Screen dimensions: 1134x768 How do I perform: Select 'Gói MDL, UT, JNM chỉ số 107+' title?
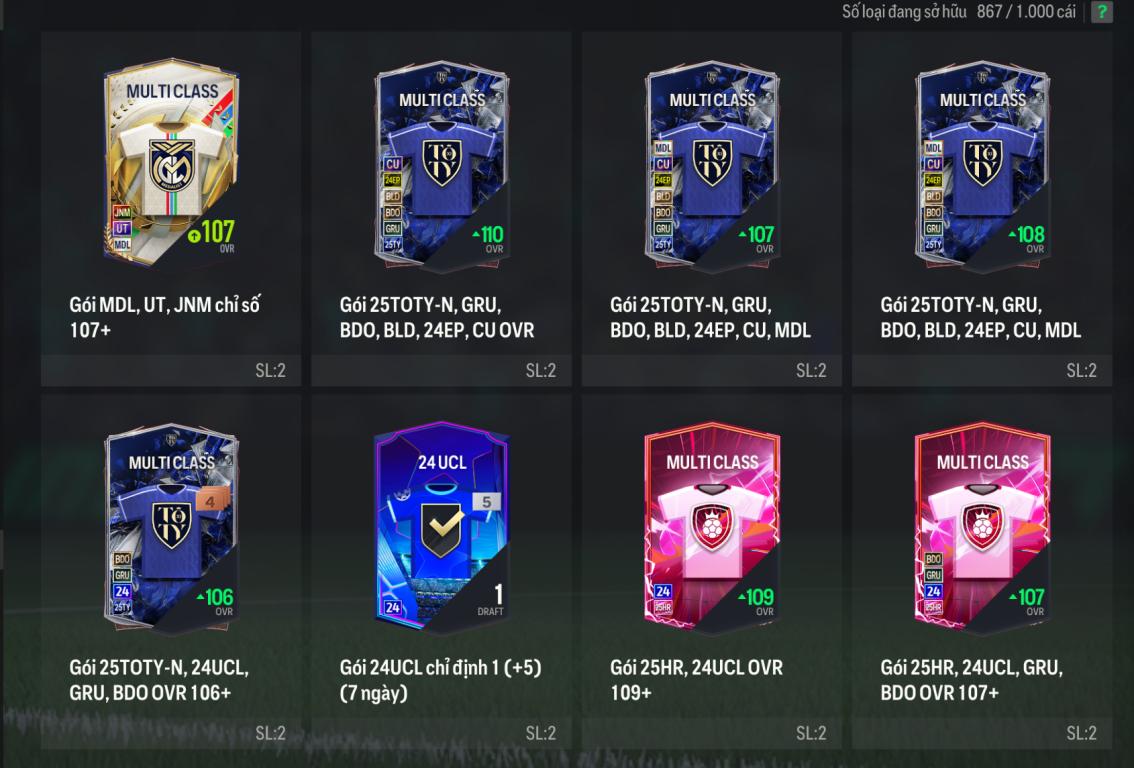(165, 317)
